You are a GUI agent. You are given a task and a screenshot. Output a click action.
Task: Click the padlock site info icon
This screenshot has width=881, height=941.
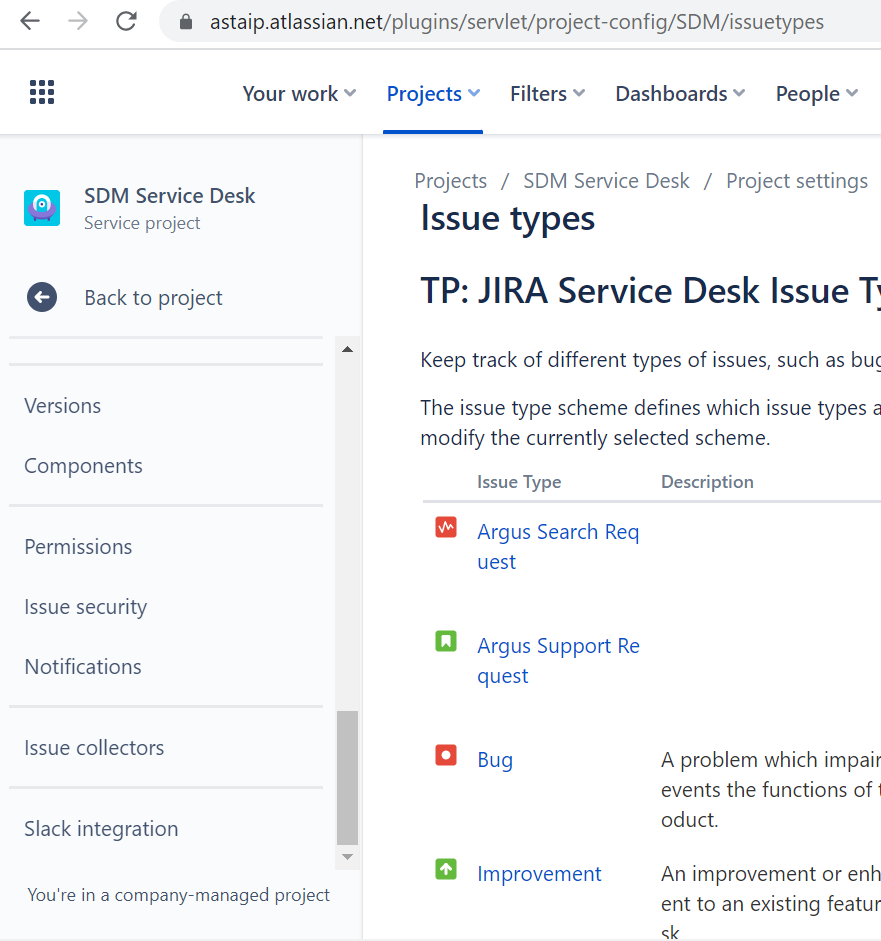186,22
